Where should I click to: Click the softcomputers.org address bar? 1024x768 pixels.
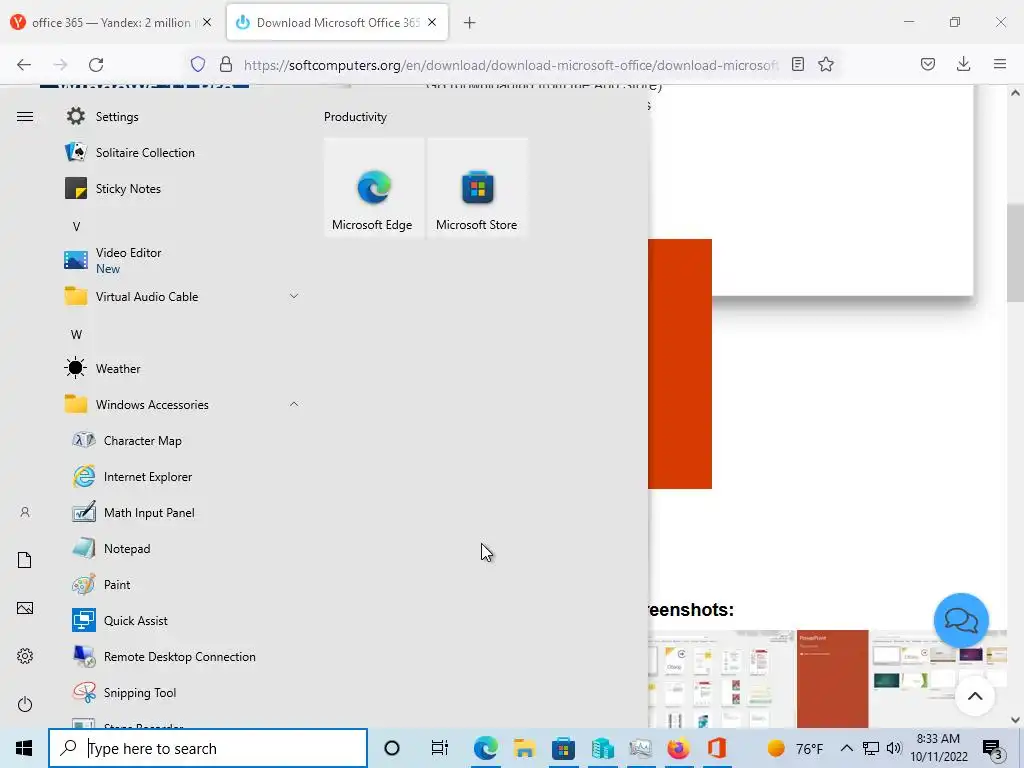coord(511,65)
